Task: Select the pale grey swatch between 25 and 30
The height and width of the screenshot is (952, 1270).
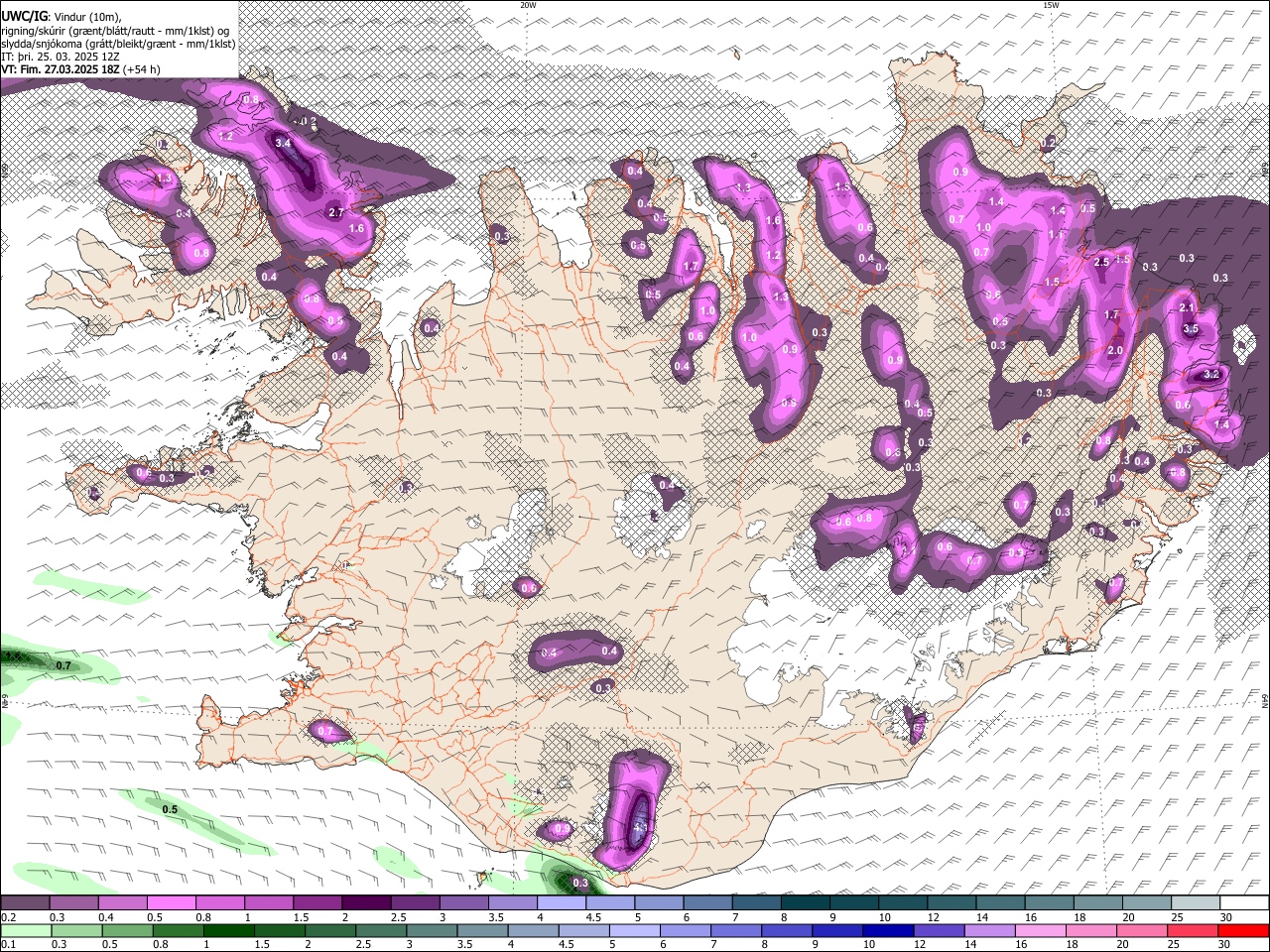Action: tap(1196, 903)
